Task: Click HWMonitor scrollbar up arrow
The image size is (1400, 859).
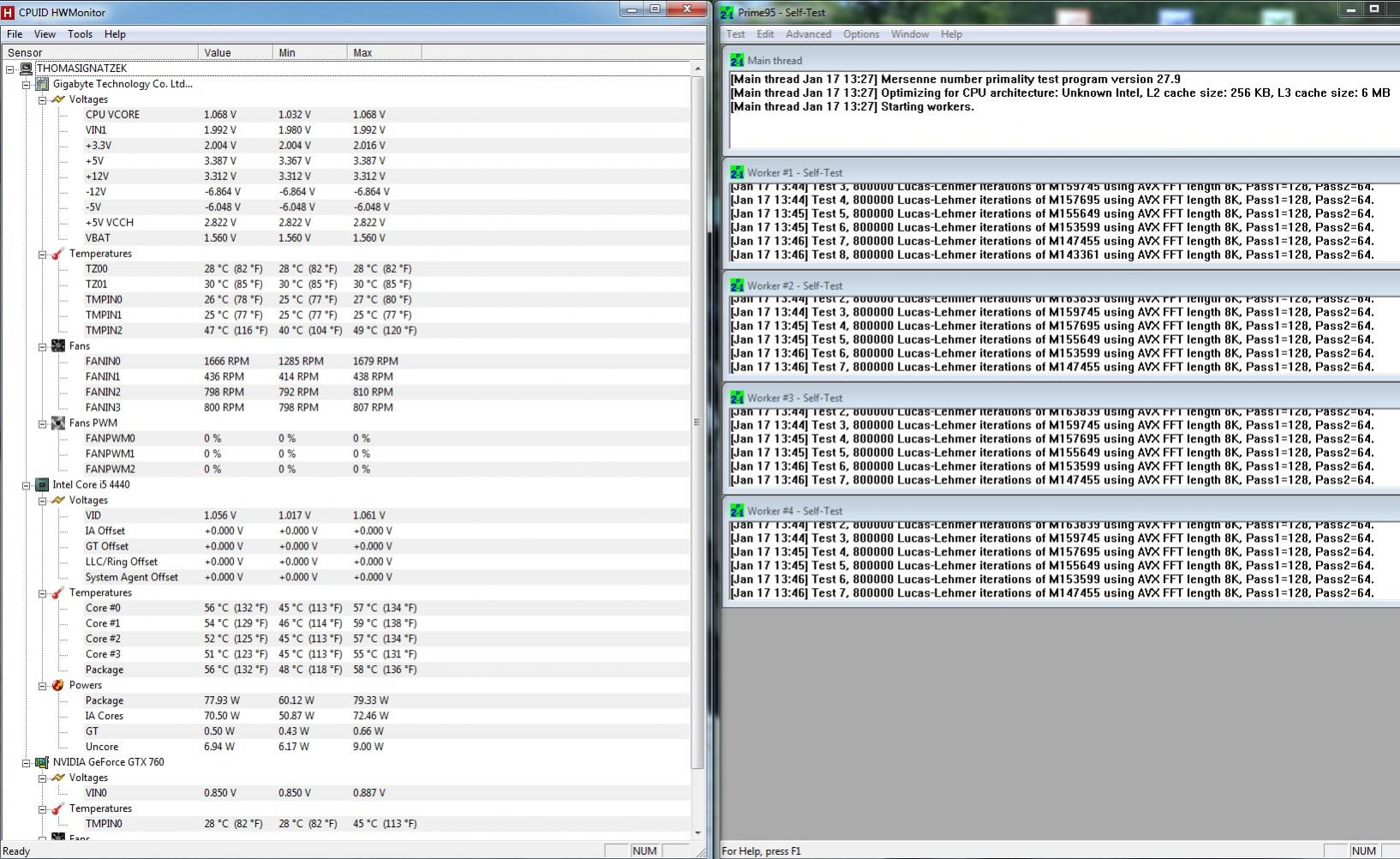Action: click(697, 69)
